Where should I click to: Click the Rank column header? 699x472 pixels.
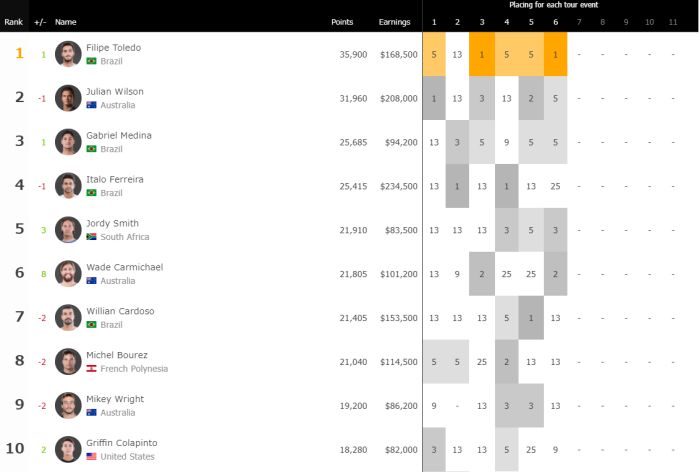[13, 21]
